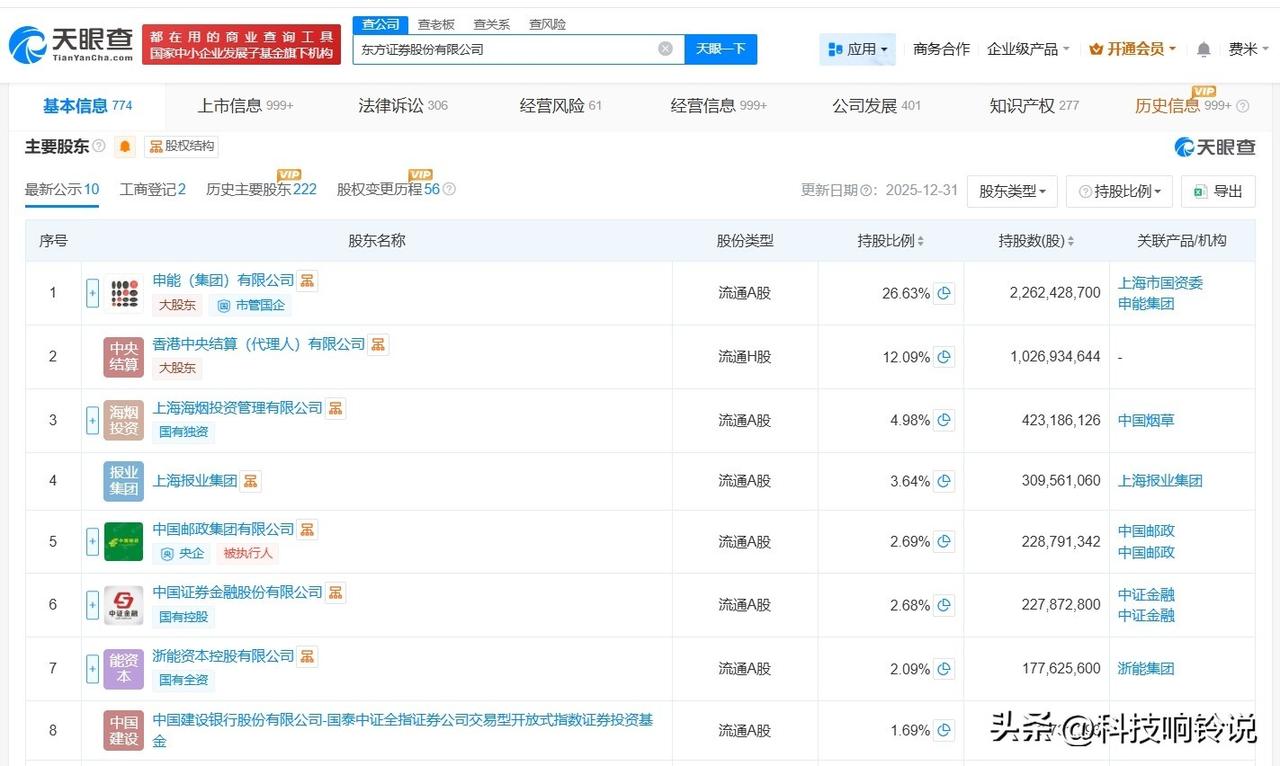Image resolution: width=1280 pixels, height=766 pixels.
Task: Open the notifications bell in the top bar
Action: point(1204,49)
